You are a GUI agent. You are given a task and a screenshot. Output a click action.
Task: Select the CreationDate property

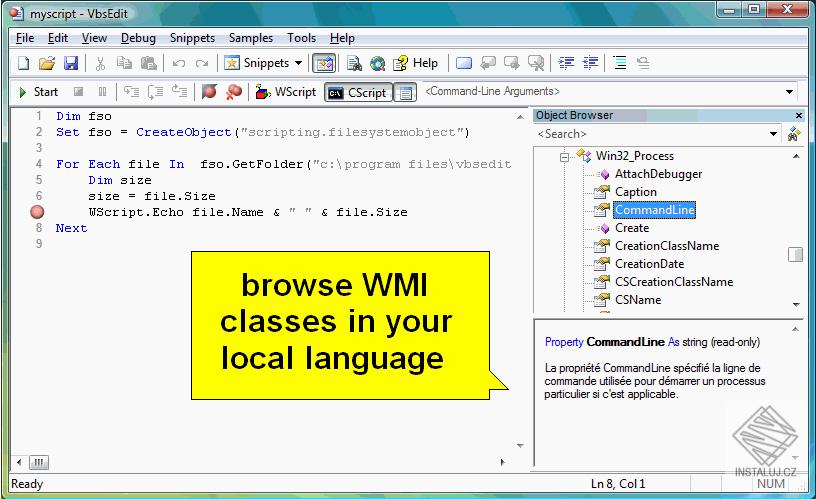coord(649,264)
